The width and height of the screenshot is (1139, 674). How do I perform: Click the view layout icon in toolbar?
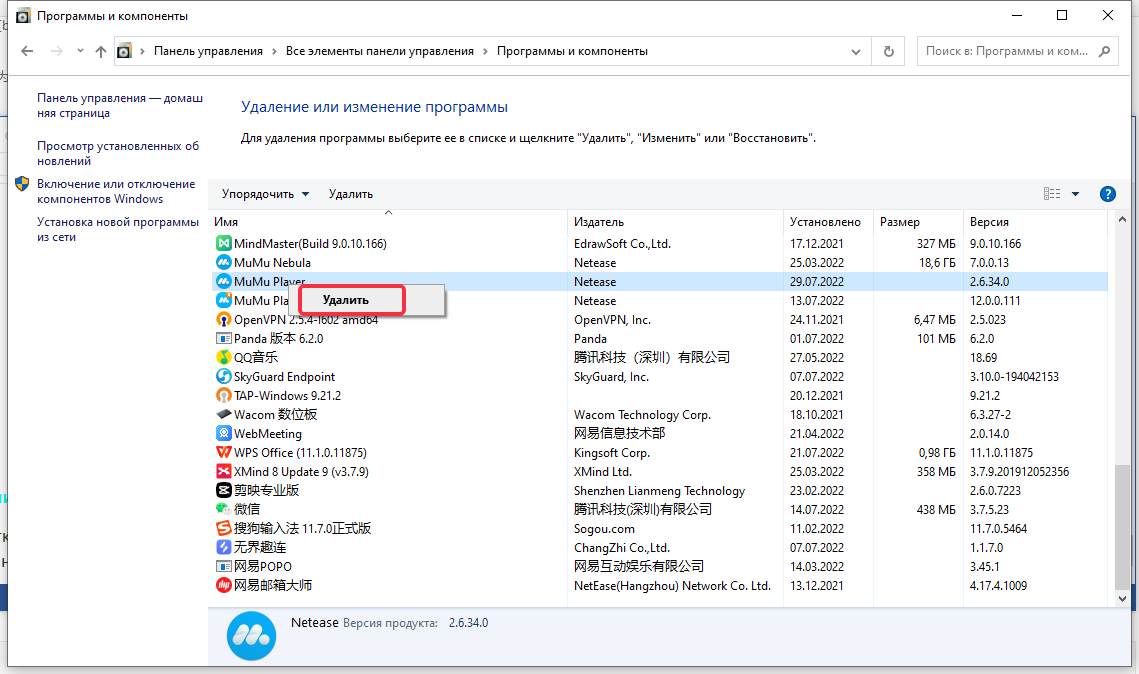tap(1052, 194)
